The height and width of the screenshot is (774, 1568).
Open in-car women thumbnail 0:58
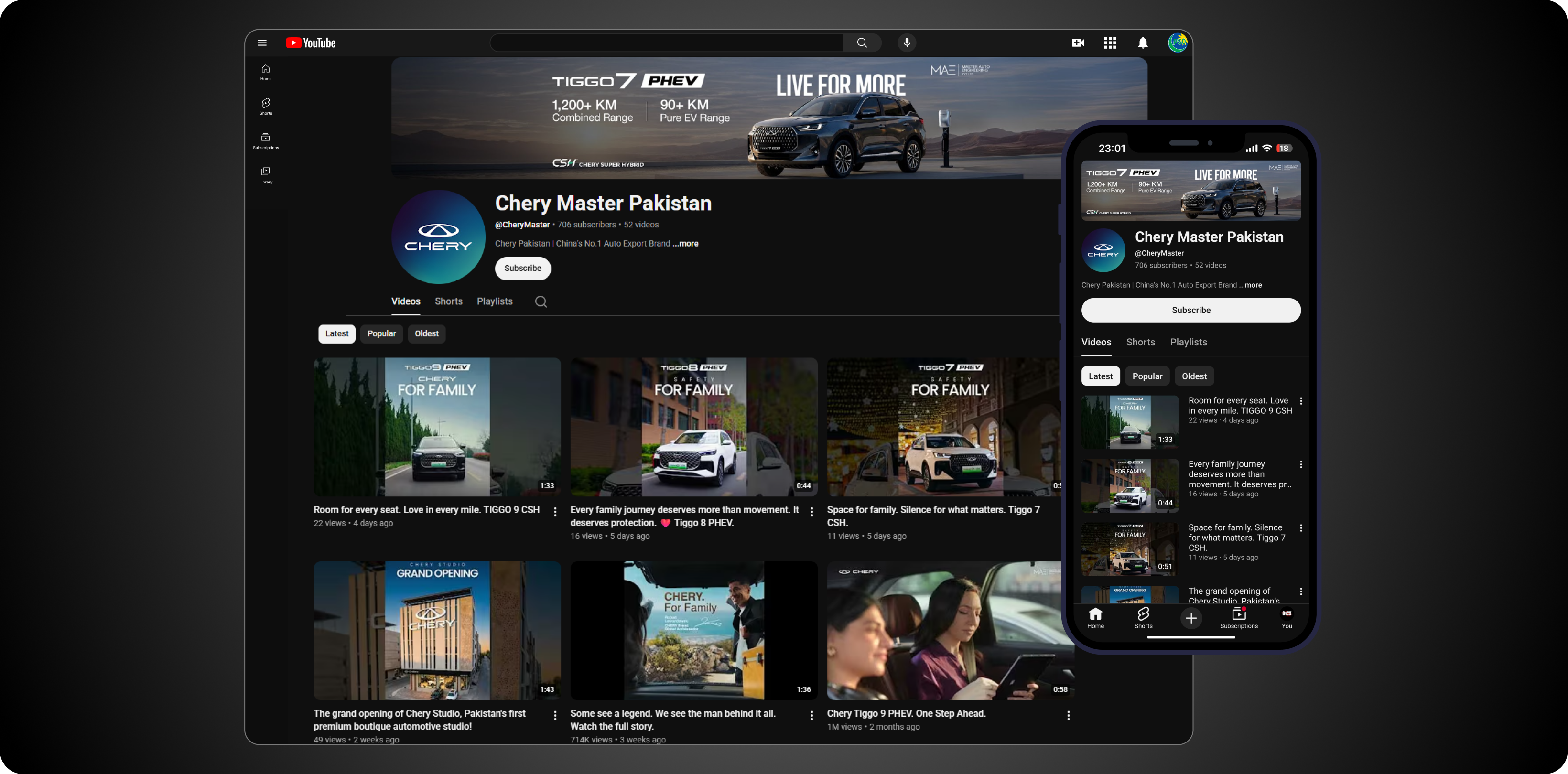pyautogui.click(x=950, y=630)
